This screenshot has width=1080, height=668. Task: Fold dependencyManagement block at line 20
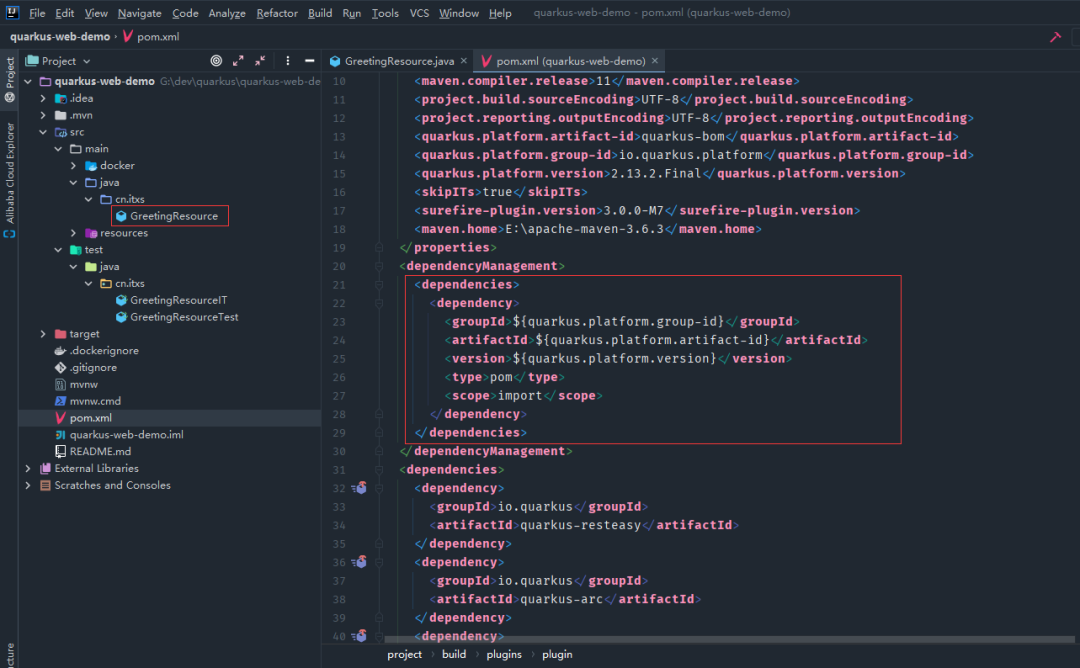click(379, 266)
